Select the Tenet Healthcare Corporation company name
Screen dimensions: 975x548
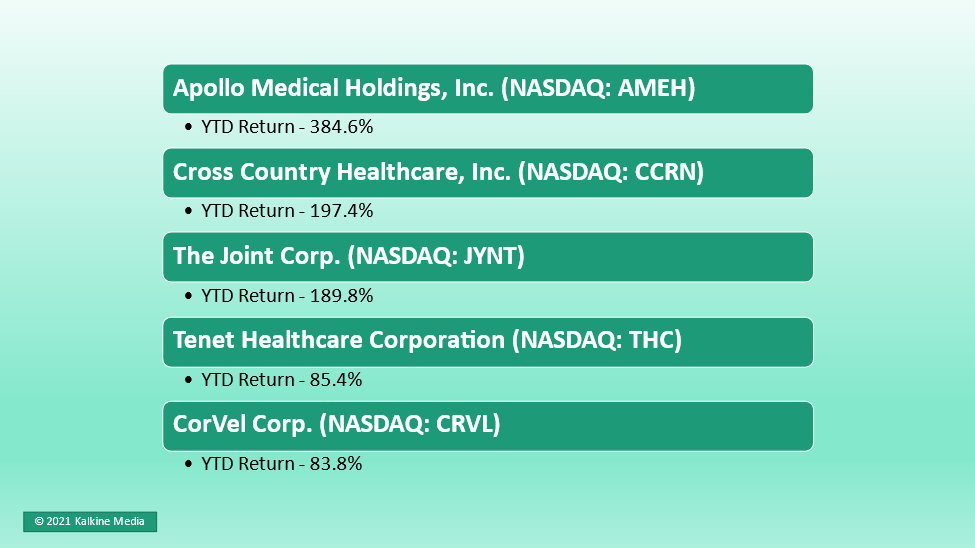(x=339, y=340)
